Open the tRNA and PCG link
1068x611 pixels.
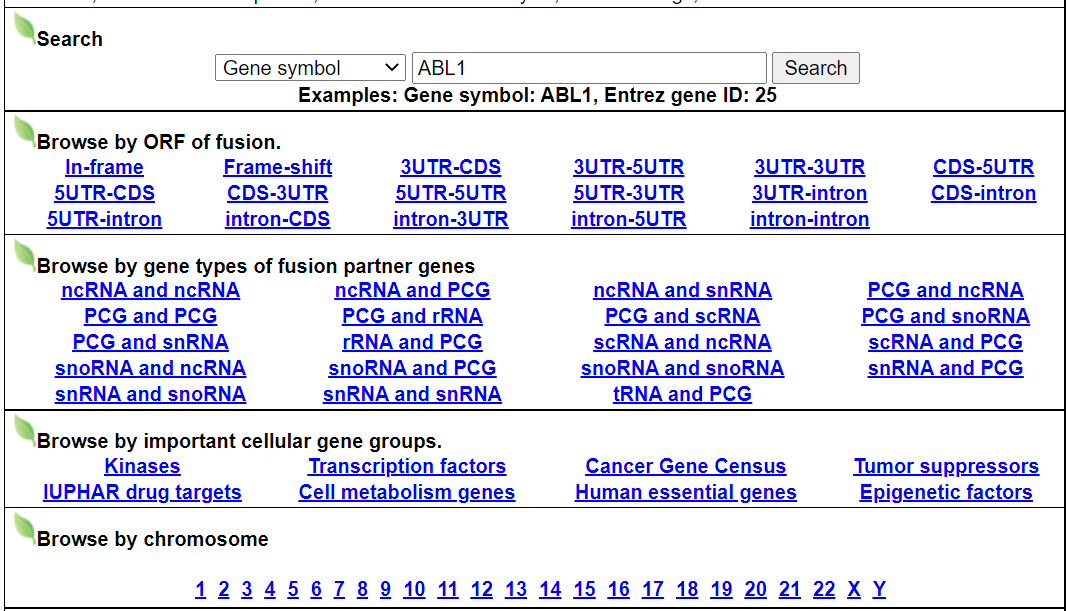[x=682, y=394]
